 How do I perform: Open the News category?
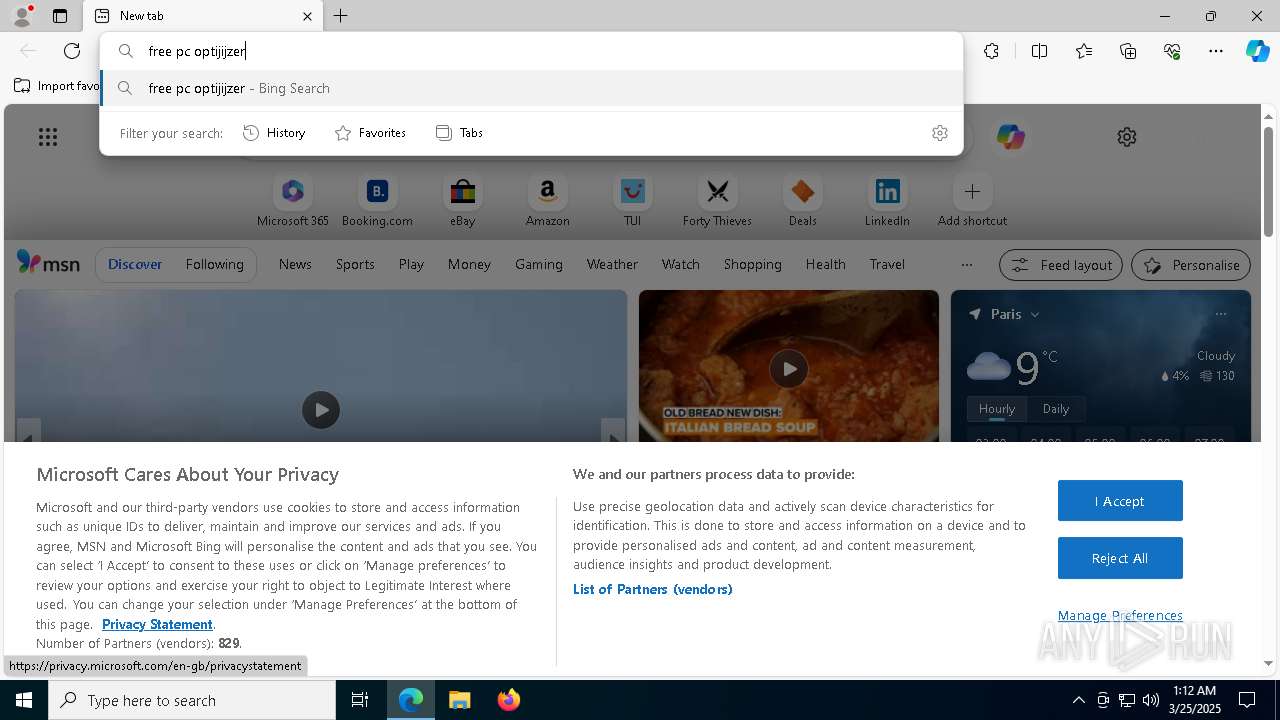coord(295,264)
